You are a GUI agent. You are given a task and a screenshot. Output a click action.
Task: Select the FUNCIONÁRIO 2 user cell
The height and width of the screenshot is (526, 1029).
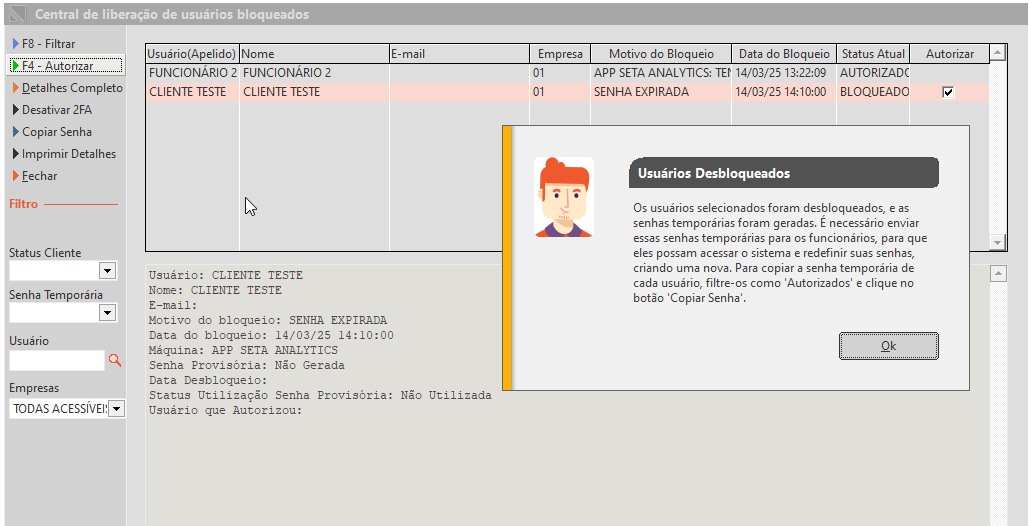click(x=192, y=73)
